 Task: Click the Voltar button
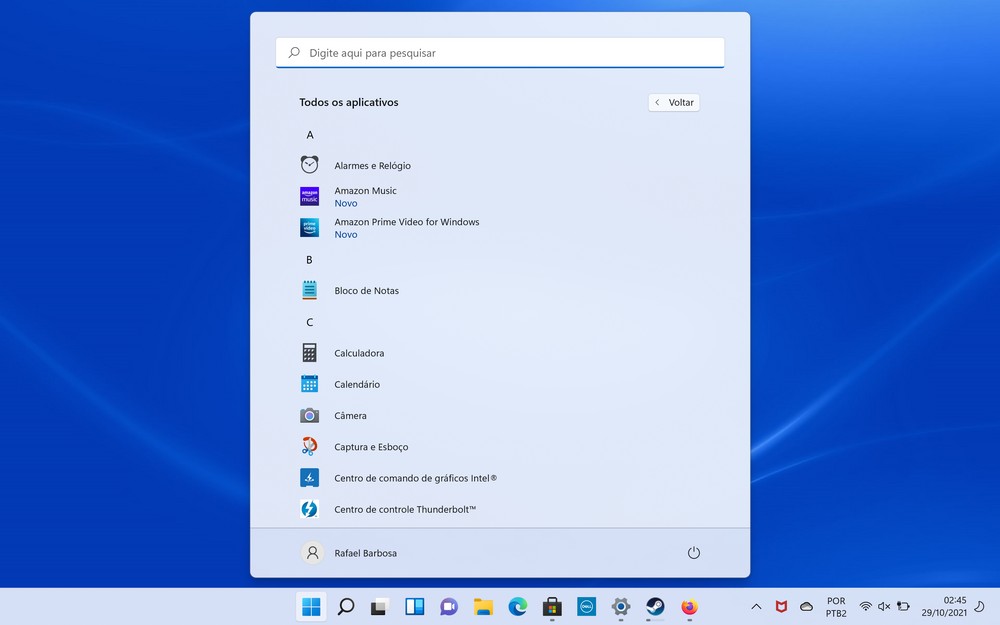tap(674, 103)
